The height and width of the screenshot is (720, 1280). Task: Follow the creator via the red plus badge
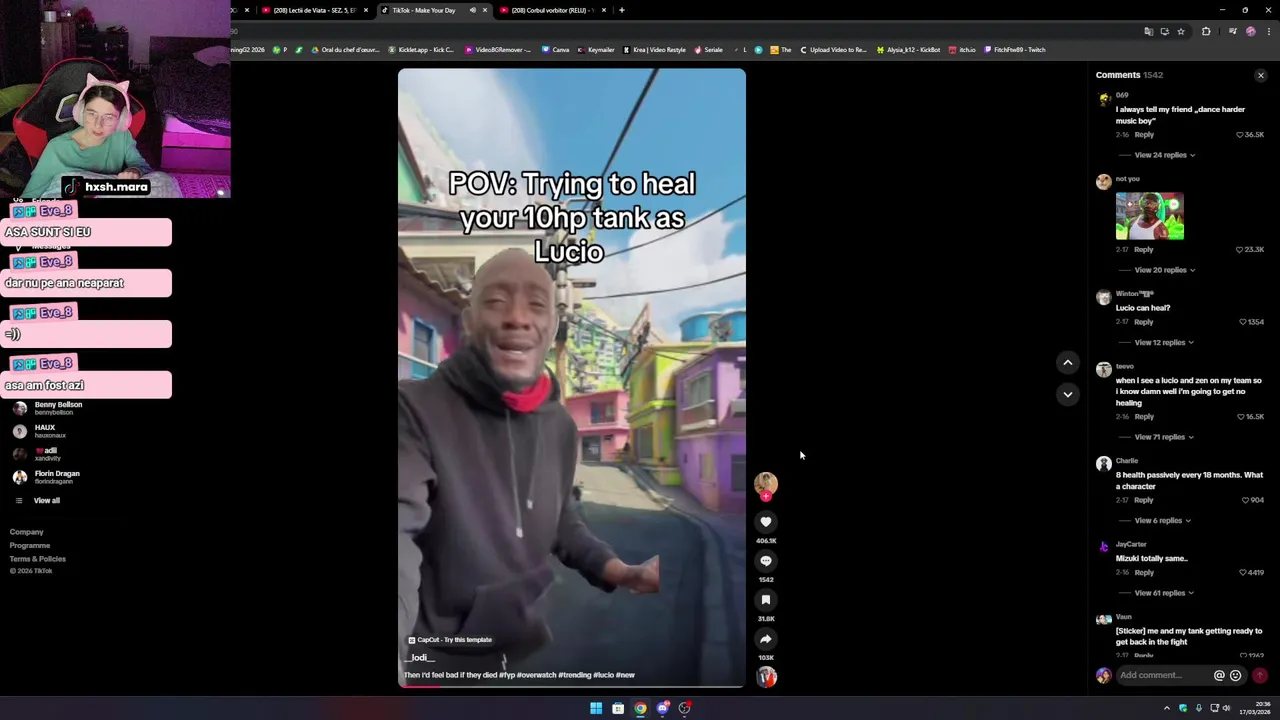pos(766,496)
